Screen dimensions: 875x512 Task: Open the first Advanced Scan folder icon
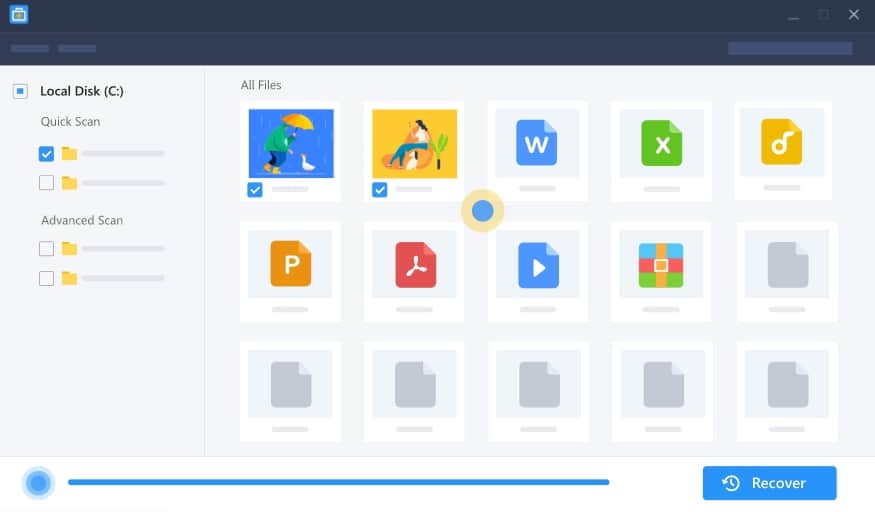[x=69, y=248]
